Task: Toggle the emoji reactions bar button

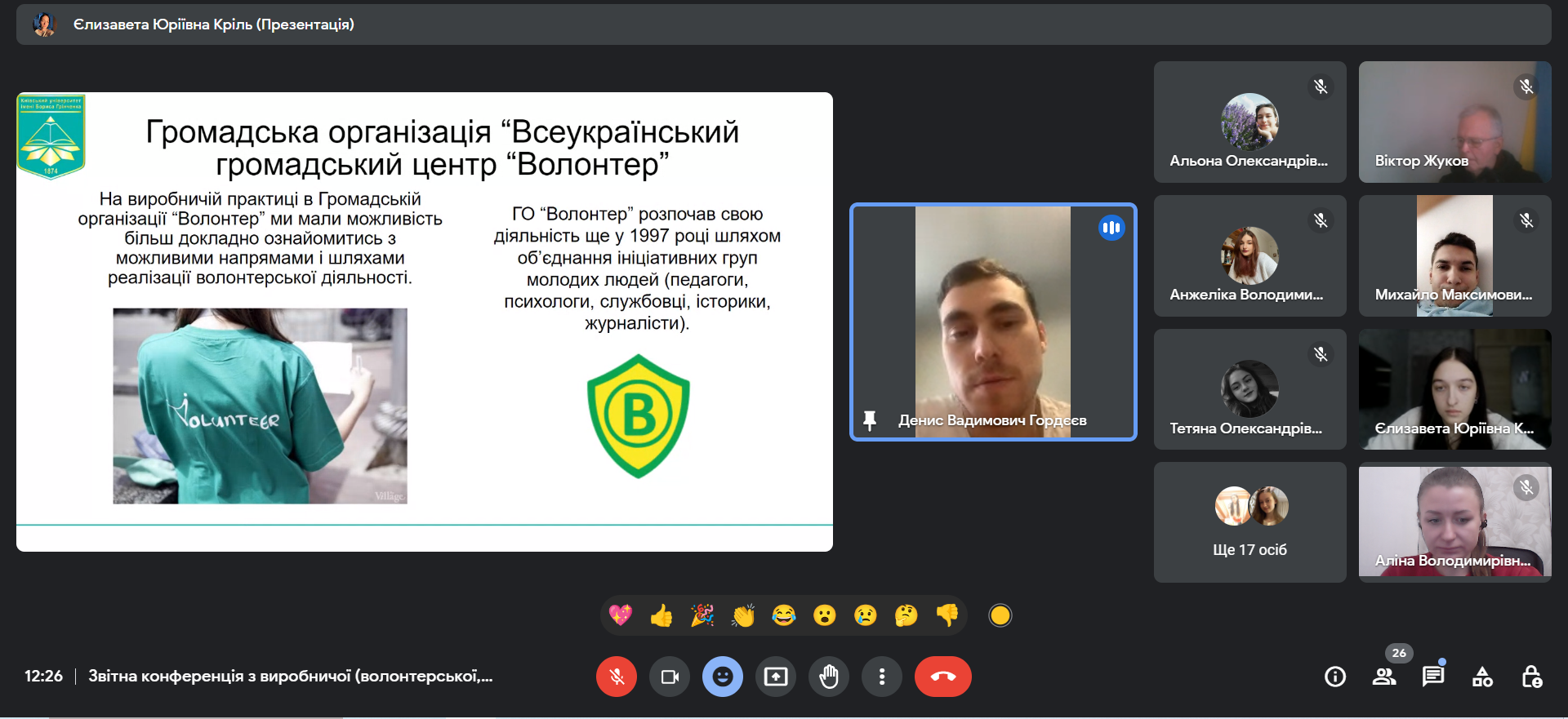Action: 723,677
